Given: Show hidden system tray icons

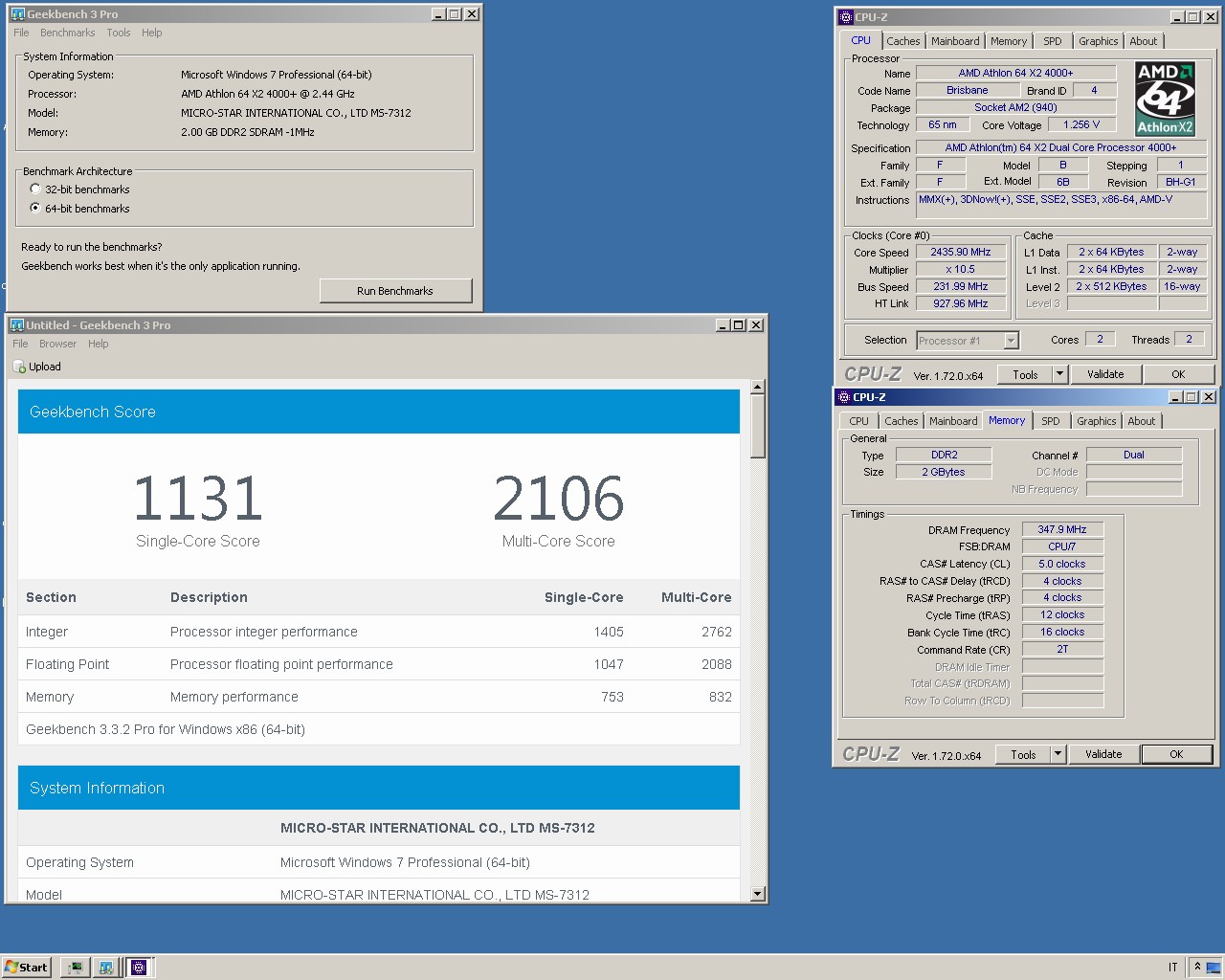Looking at the screenshot, I should (1196, 967).
